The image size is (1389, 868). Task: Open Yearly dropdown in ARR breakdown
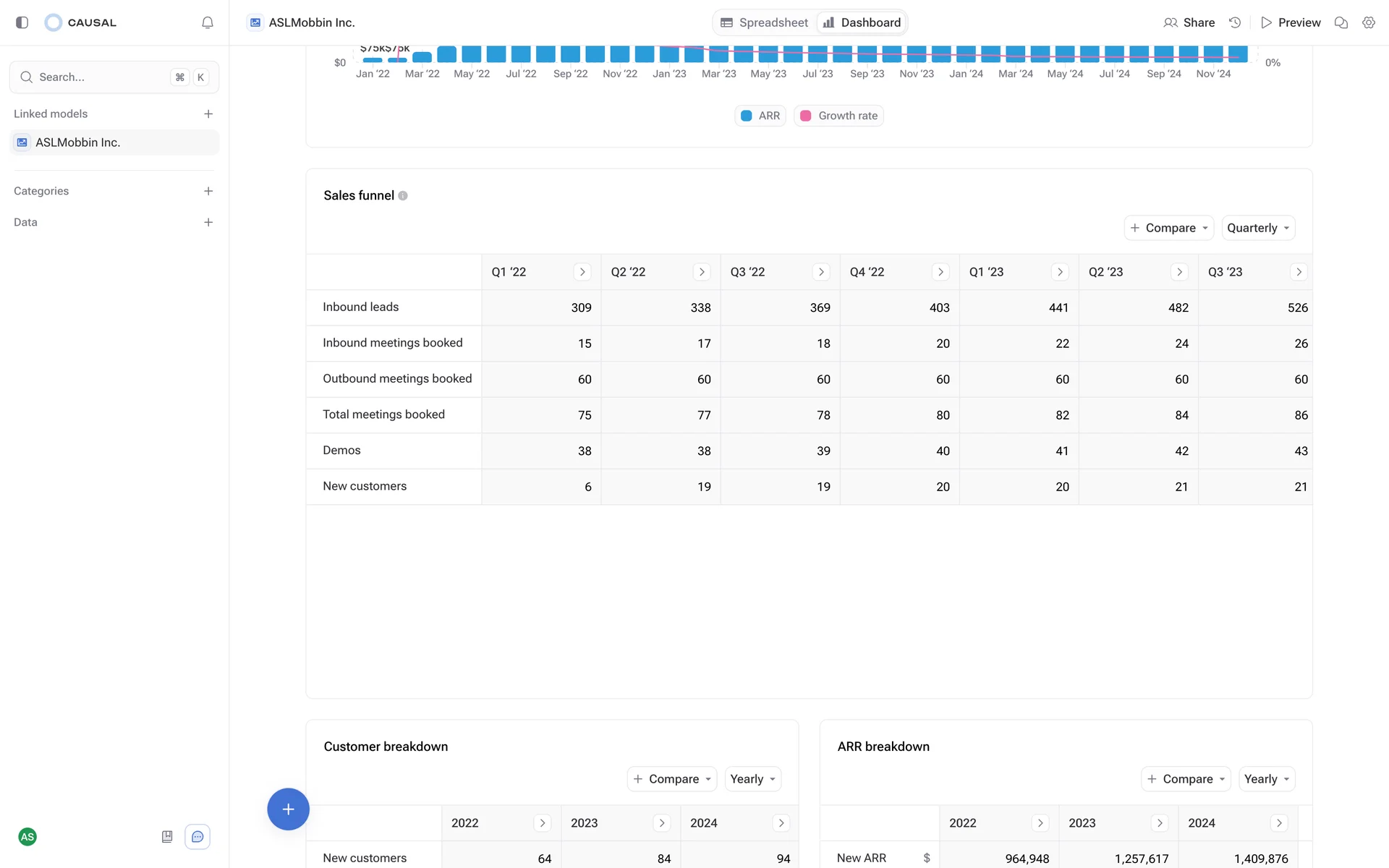point(1266,779)
